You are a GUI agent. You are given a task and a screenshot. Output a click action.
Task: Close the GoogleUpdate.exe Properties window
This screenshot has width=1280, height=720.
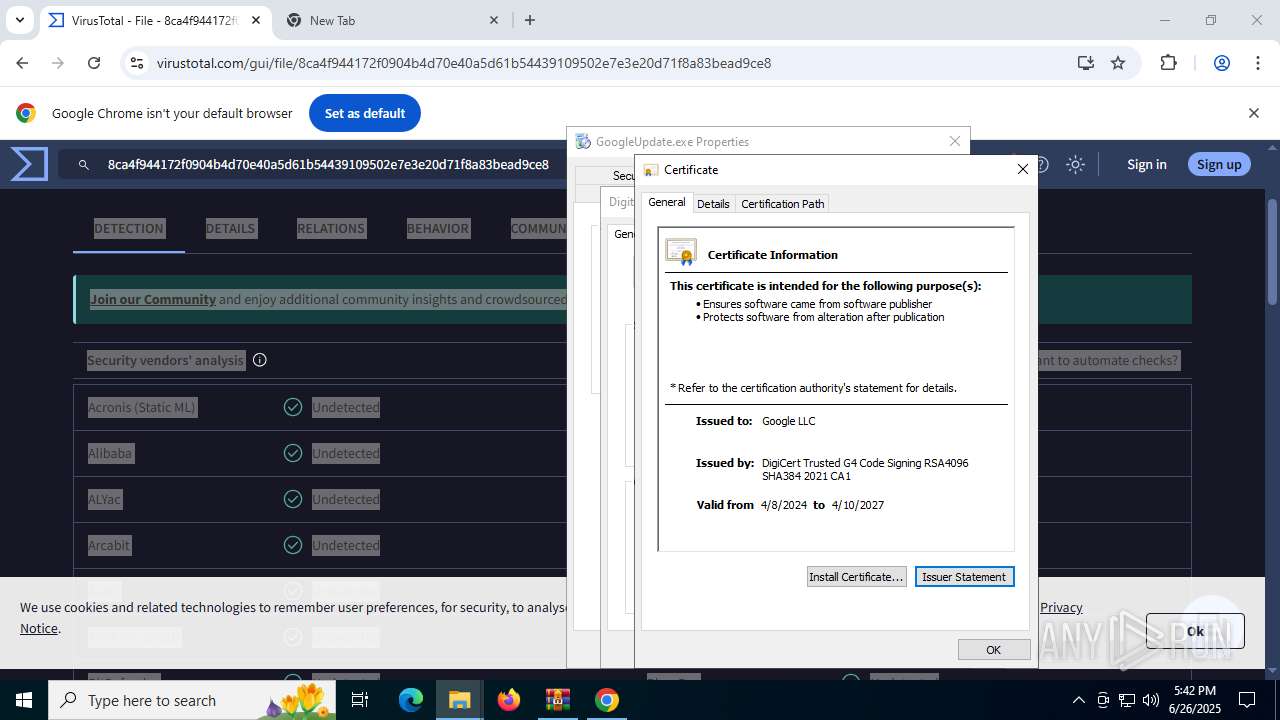coord(954,142)
